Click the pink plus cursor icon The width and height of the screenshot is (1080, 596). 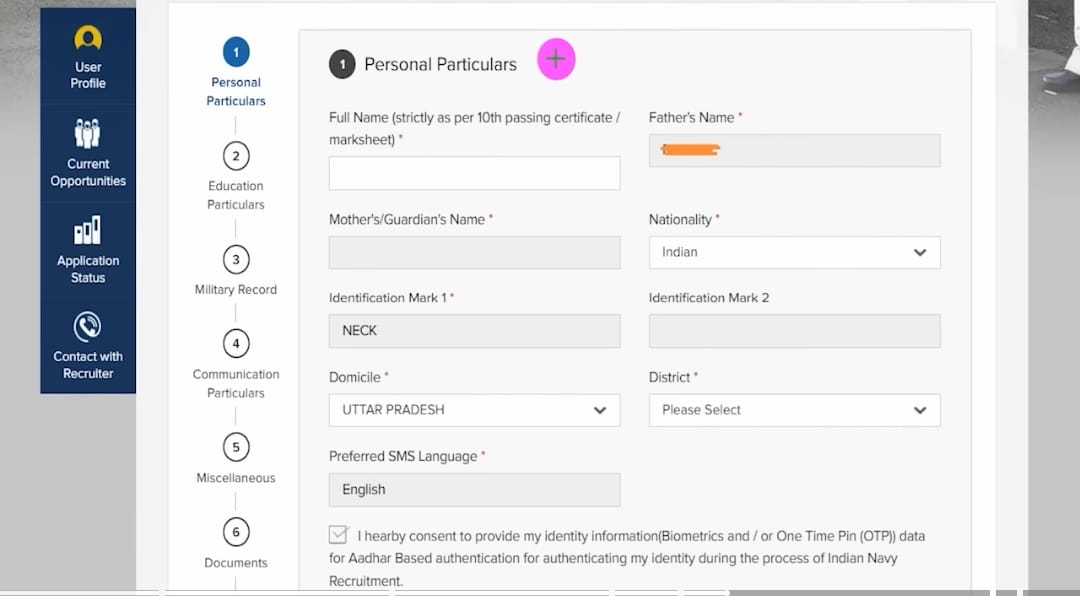[x=556, y=59]
